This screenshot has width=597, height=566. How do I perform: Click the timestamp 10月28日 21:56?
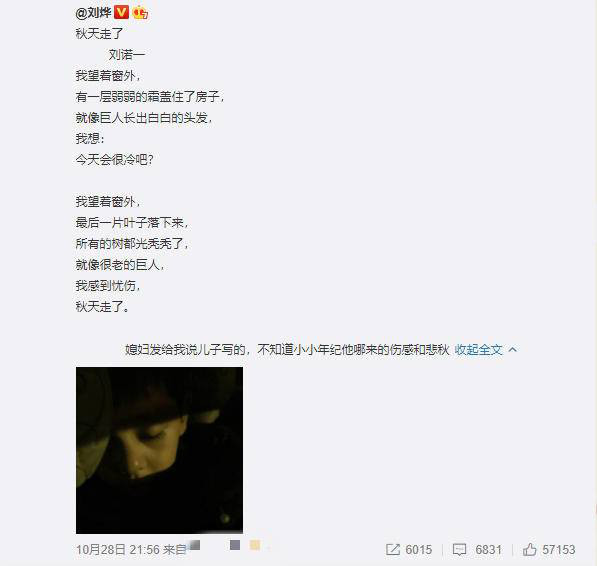pyautogui.click(x=118, y=550)
